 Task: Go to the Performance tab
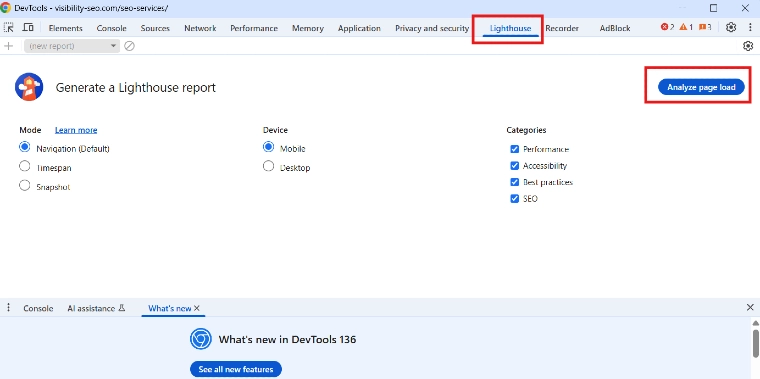click(x=254, y=28)
